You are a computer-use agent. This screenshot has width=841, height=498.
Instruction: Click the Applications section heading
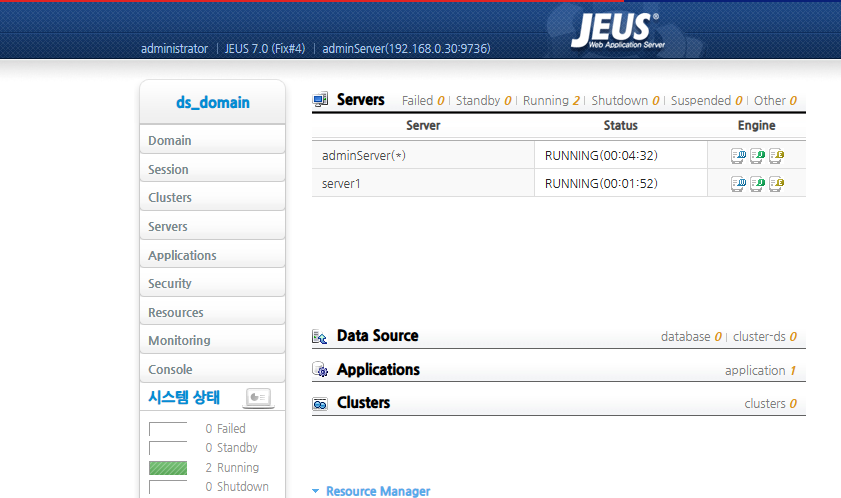[378, 370]
